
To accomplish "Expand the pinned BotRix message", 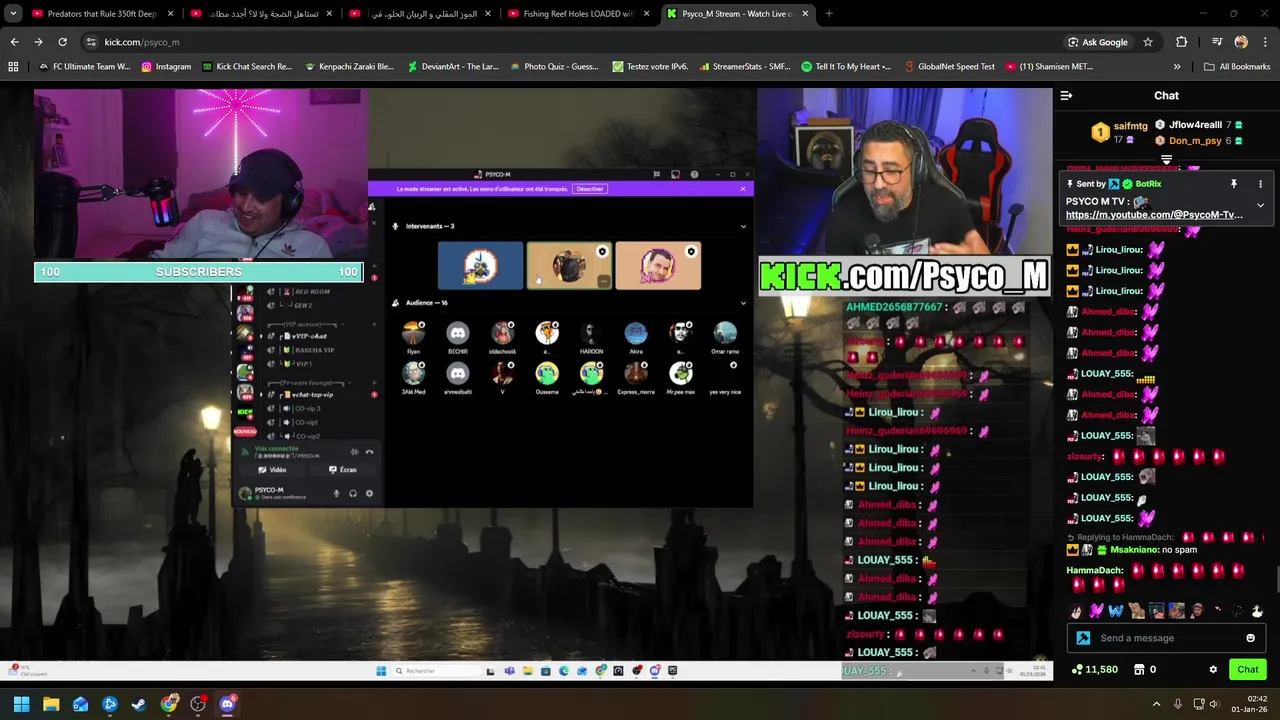I will (x=1260, y=205).
